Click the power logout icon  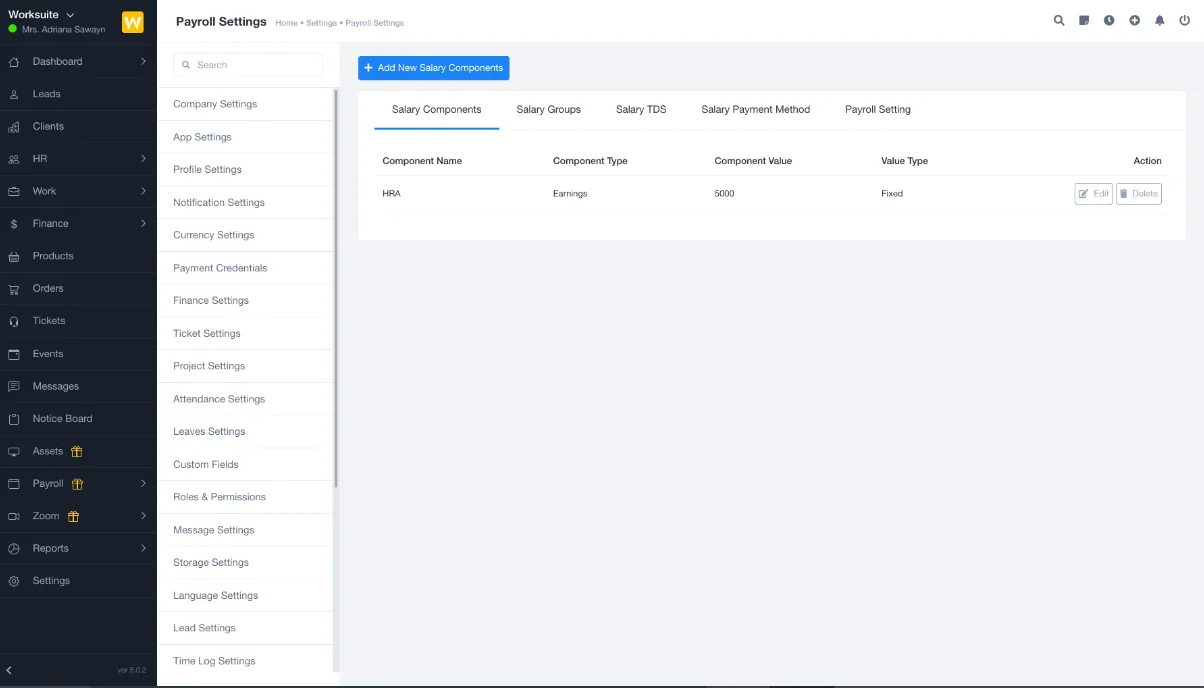pyautogui.click(x=1185, y=21)
